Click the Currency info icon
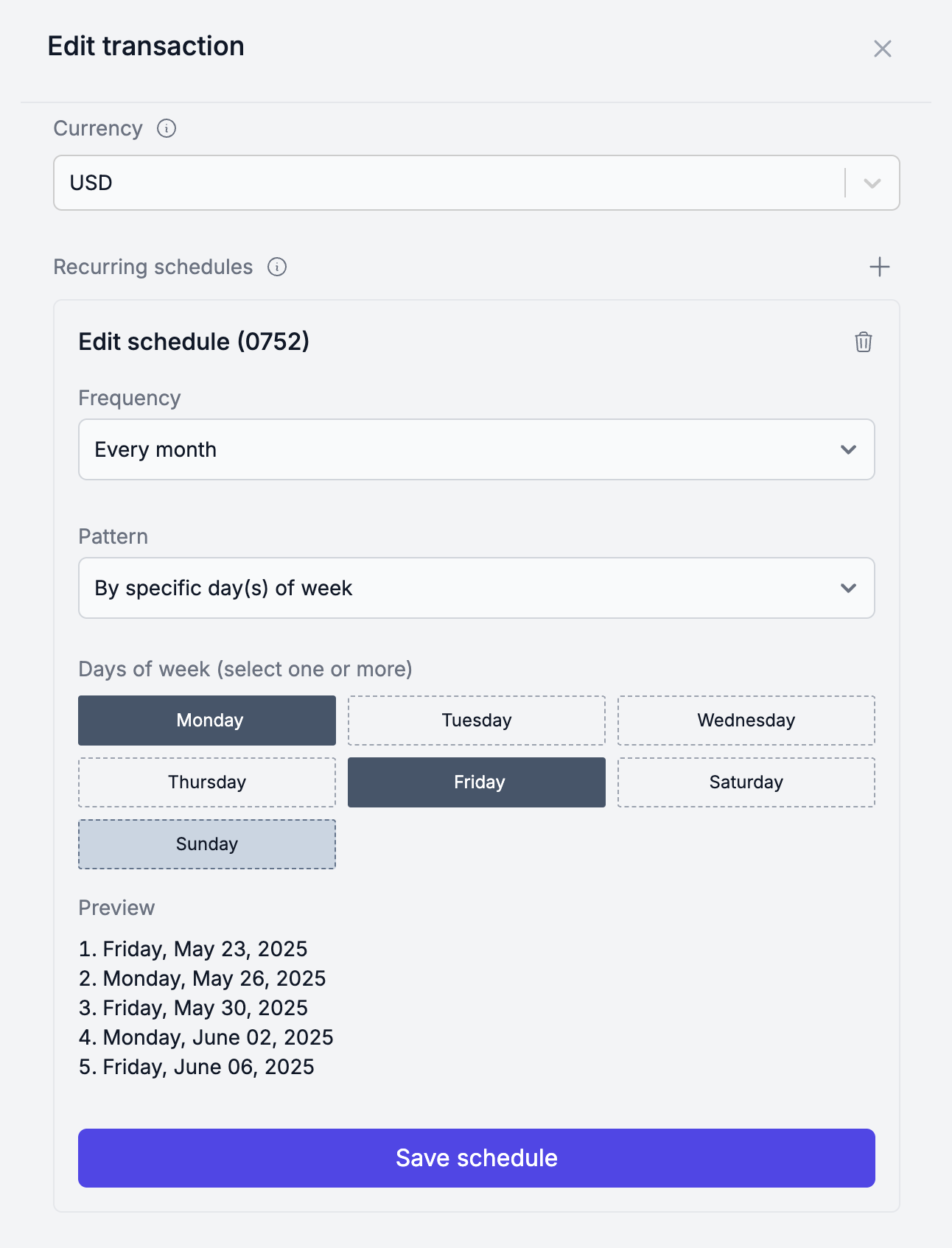Image resolution: width=952 pixels, height=1248 pixels. tap(167, 128)
